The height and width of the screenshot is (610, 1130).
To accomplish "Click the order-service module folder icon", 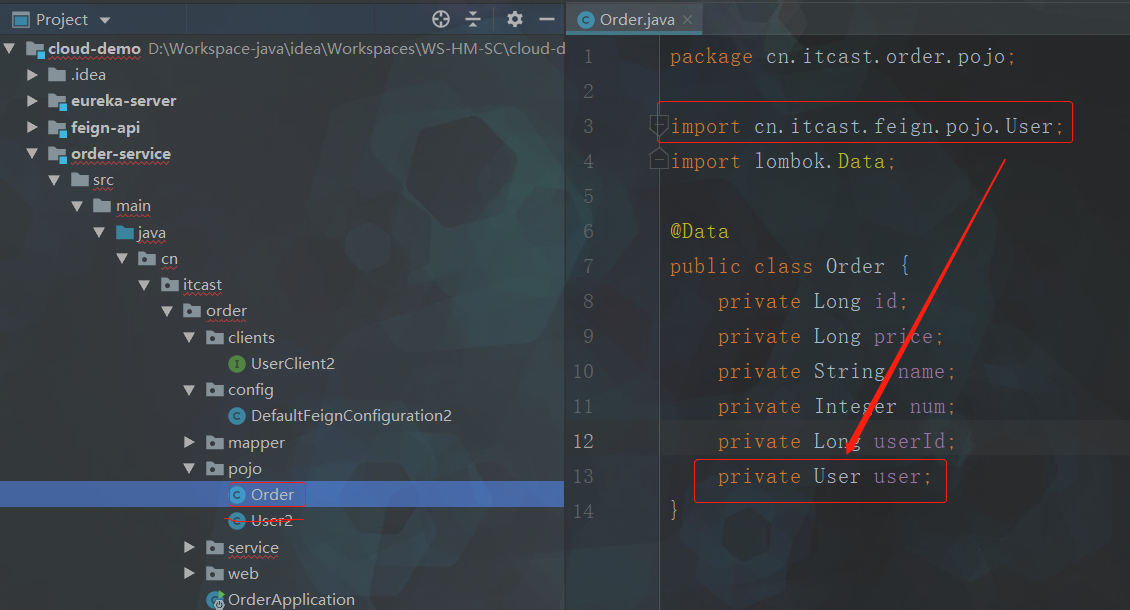I will pos(57,154).
